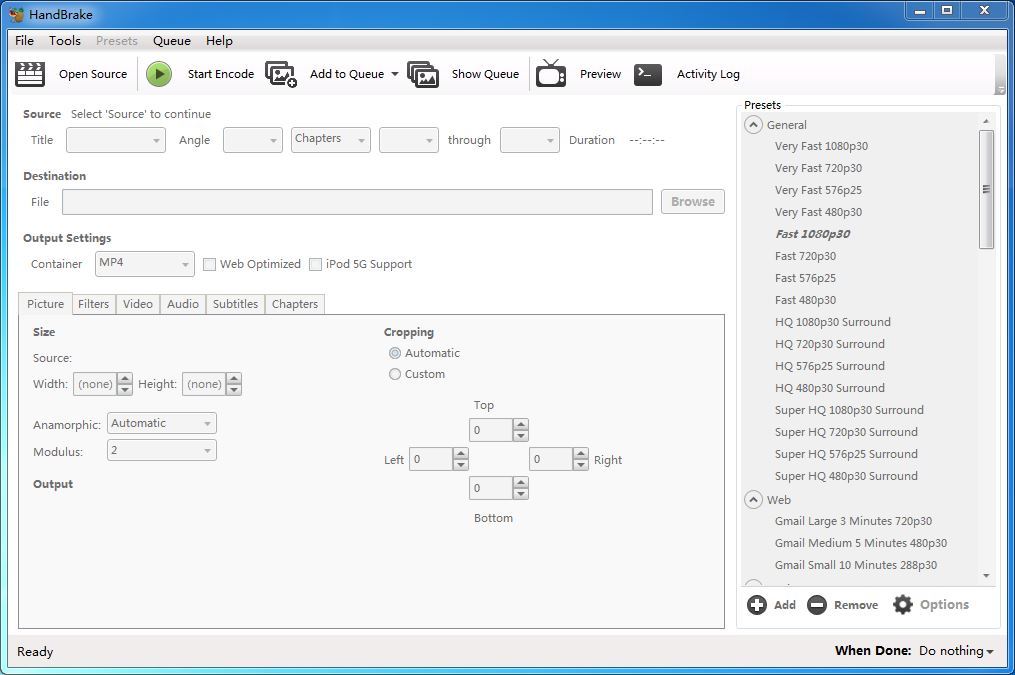Click the gear icon beside Options
Viewport: 1015px width, 675px height.
click(902, 604)
